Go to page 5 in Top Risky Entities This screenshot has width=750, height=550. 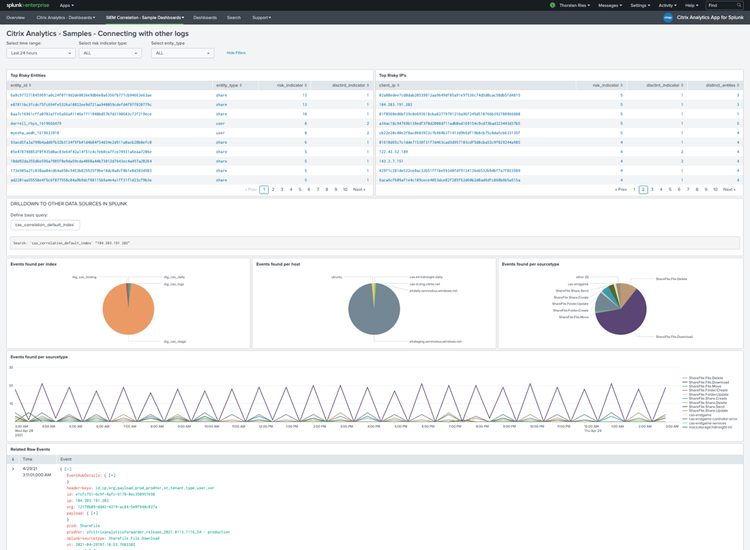click(x=300, y=189)
